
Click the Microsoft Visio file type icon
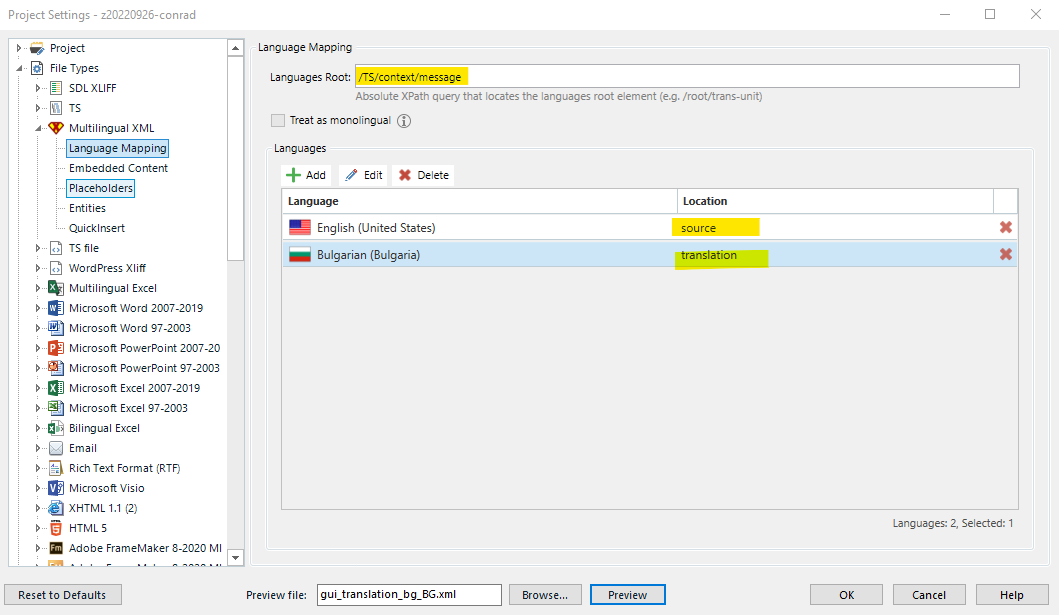54,487
